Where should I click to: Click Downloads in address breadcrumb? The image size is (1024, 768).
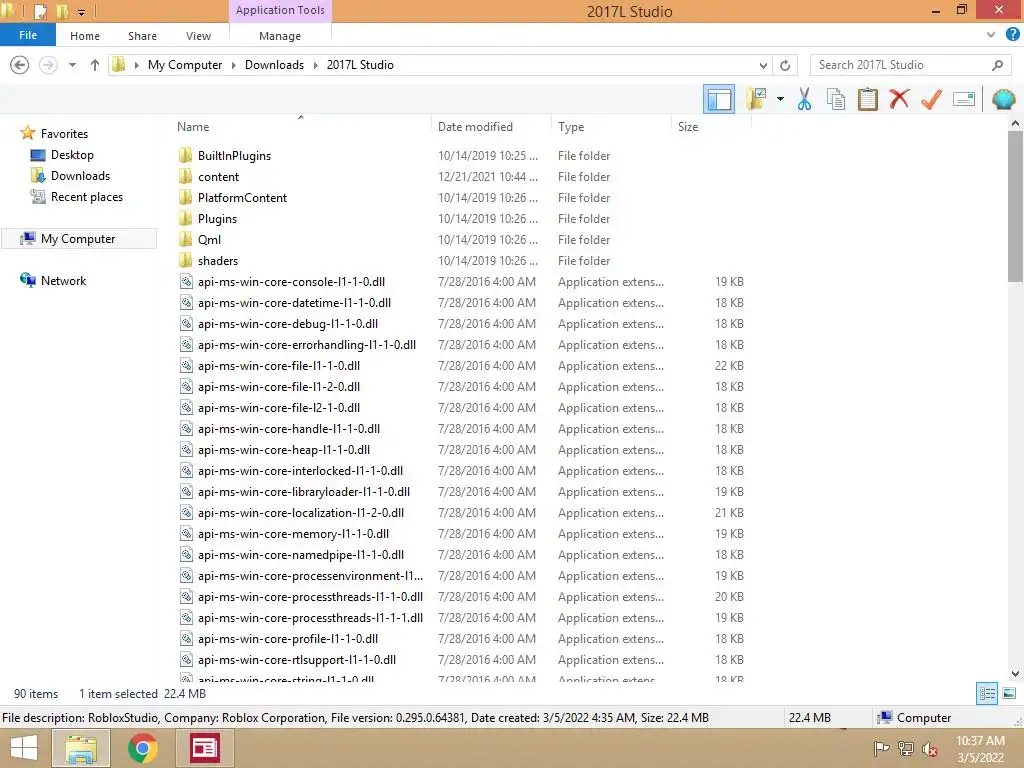[x=274, y=65]
